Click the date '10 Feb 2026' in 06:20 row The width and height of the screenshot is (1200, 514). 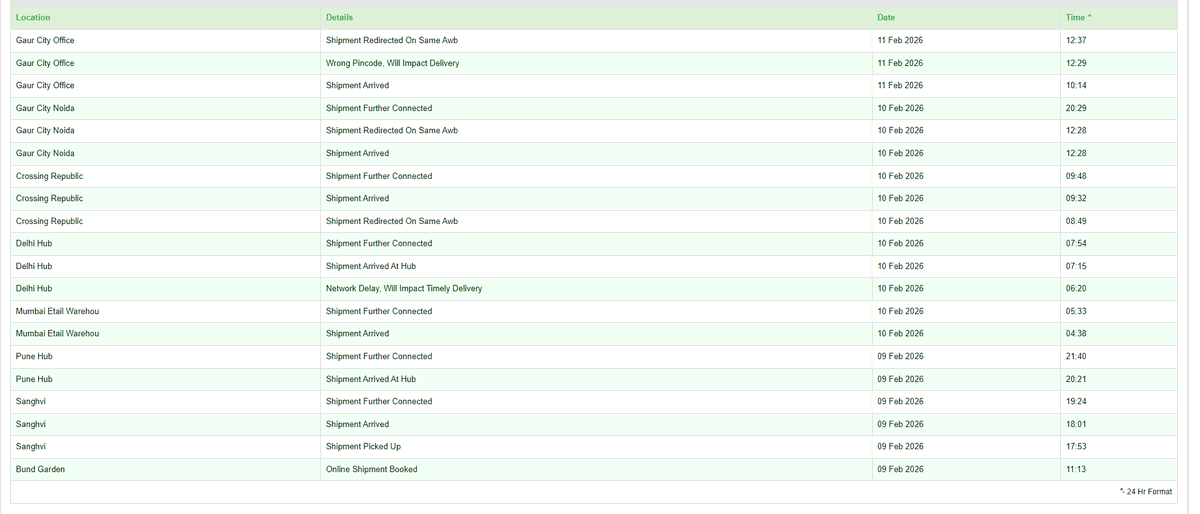click(900, 289)
